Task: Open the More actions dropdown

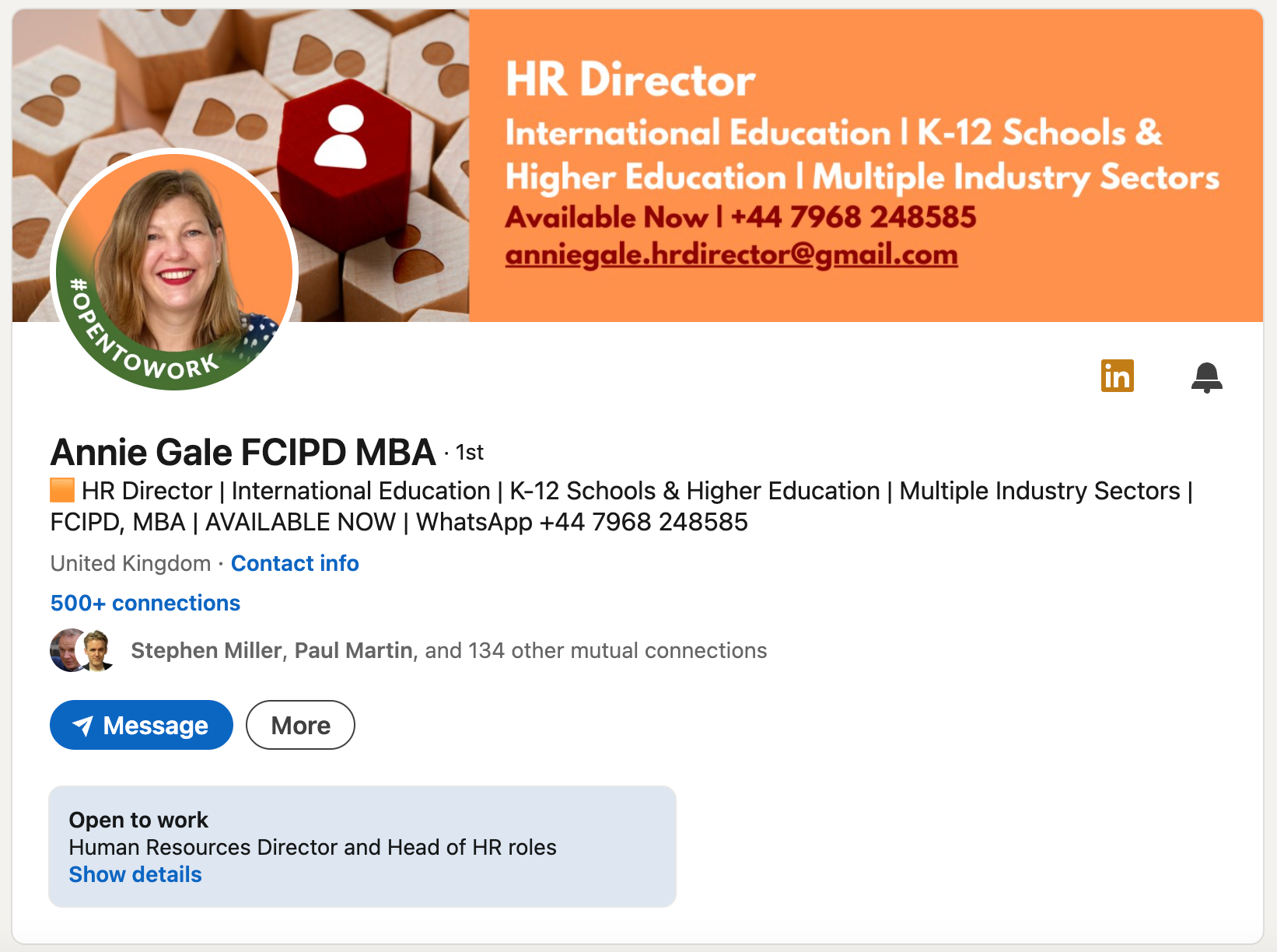Action: [x=300, y=726]
